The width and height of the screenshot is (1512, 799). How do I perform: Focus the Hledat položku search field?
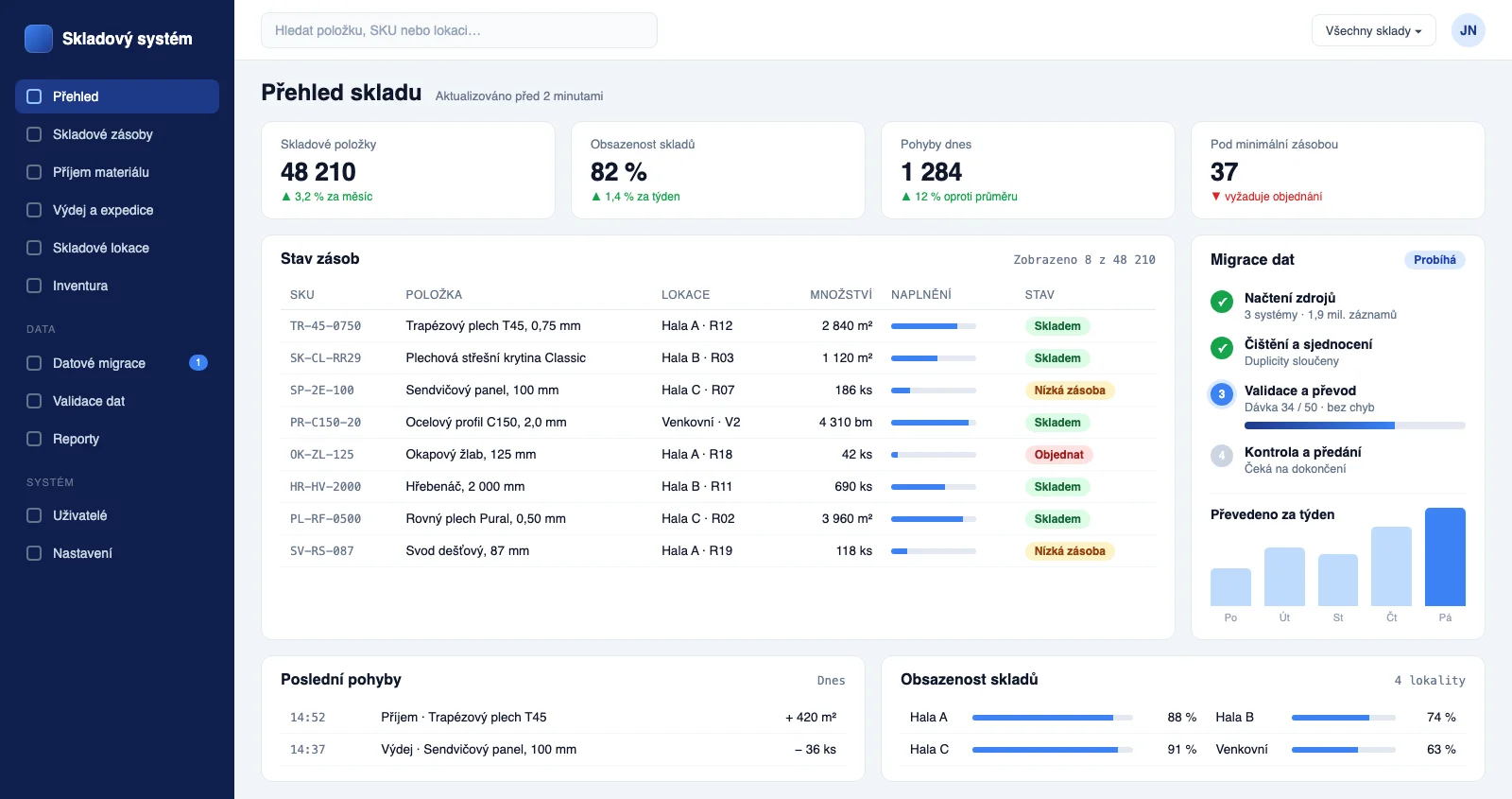click(459, 30)
